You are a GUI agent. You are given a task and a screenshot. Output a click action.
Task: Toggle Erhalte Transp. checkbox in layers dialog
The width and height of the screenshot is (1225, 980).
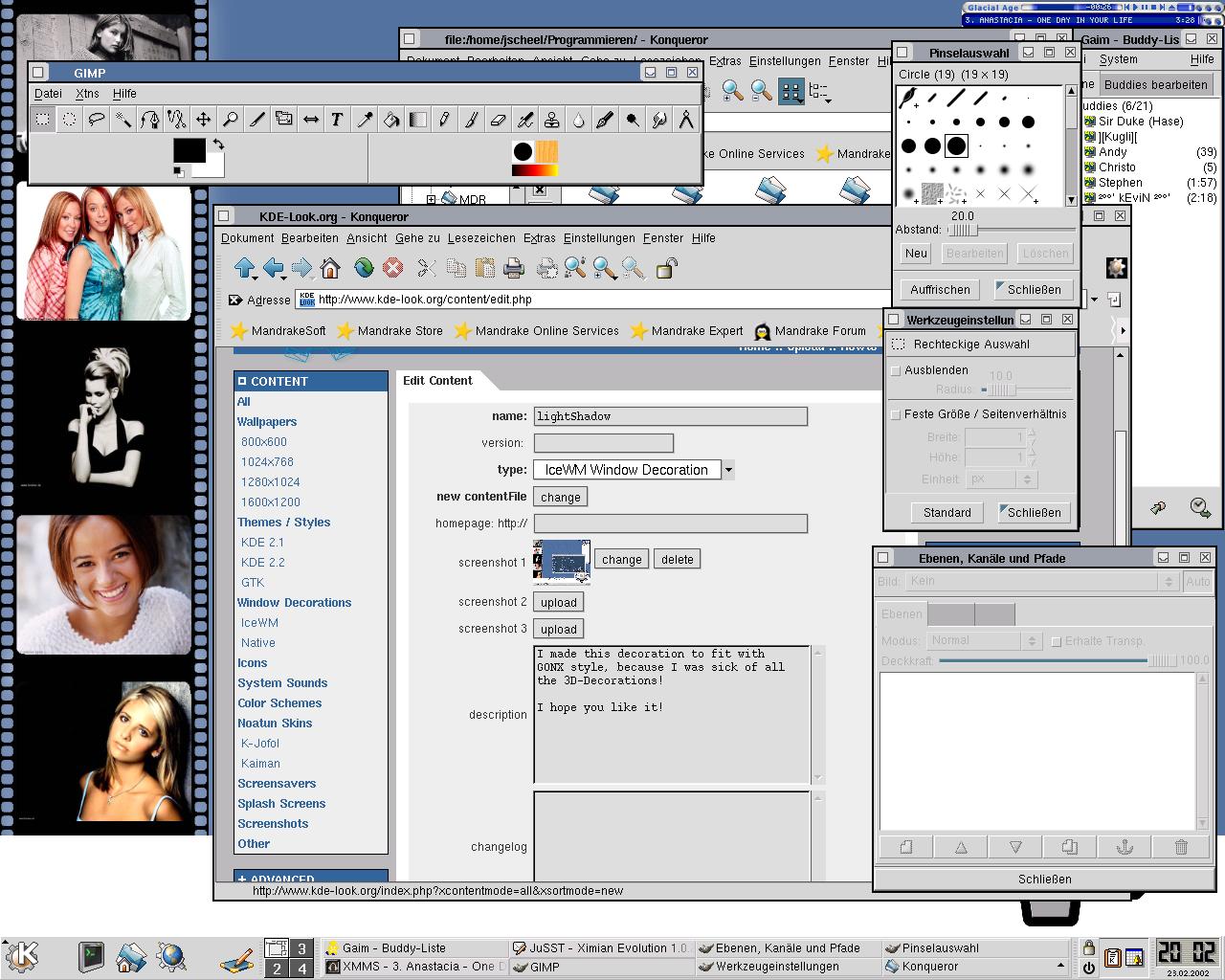point(1057,641)
